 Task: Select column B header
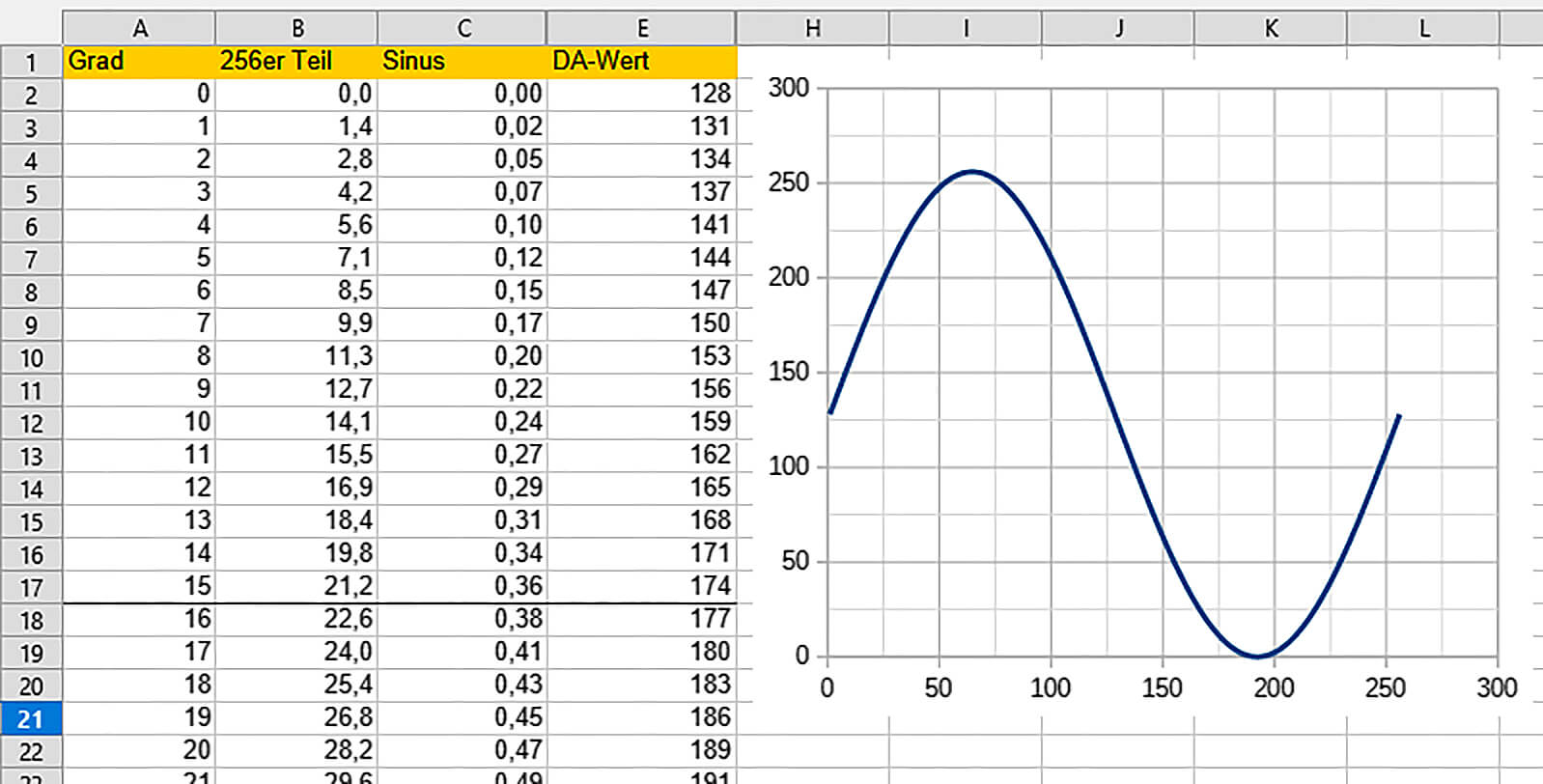[296, 28]
